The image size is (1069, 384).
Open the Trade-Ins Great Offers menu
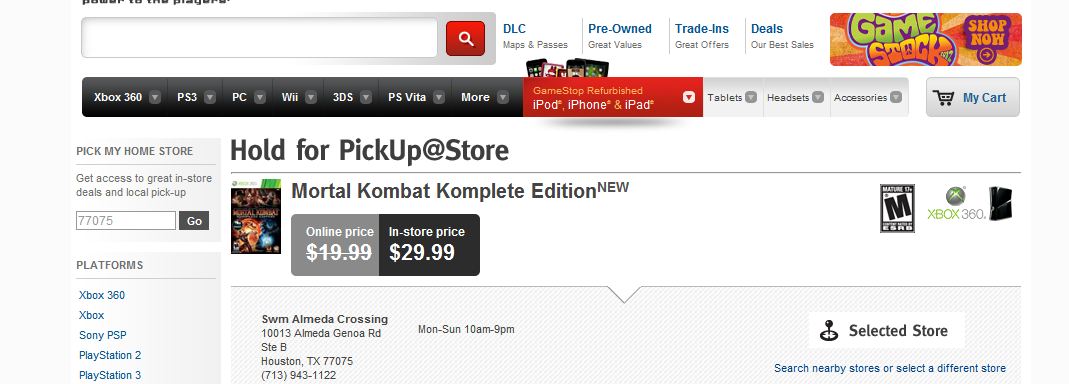702,36
